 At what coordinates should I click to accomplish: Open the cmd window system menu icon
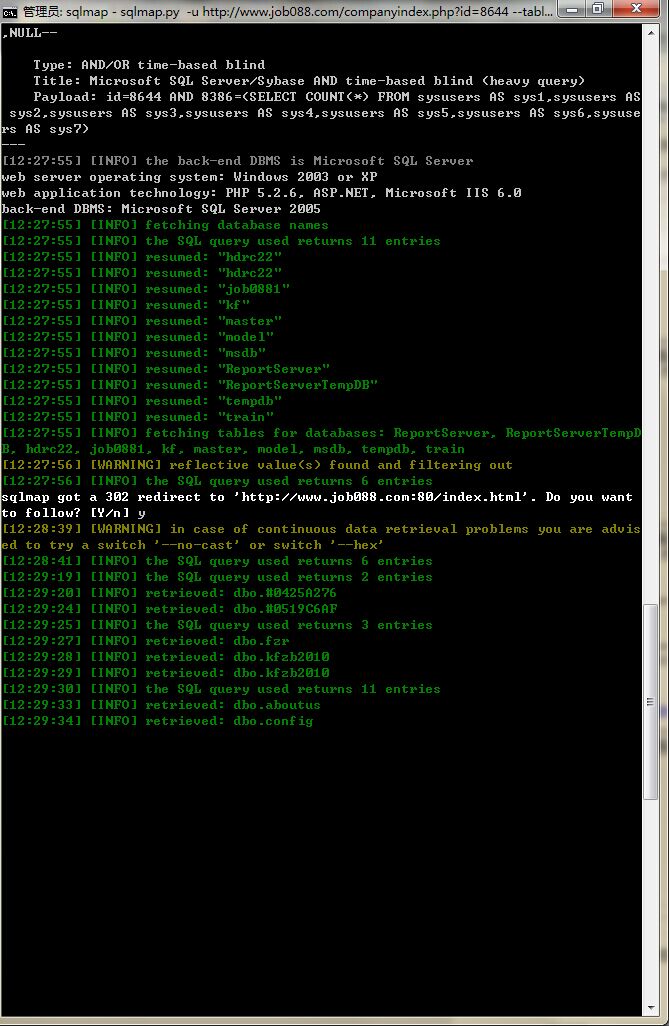tap(10, 11)
